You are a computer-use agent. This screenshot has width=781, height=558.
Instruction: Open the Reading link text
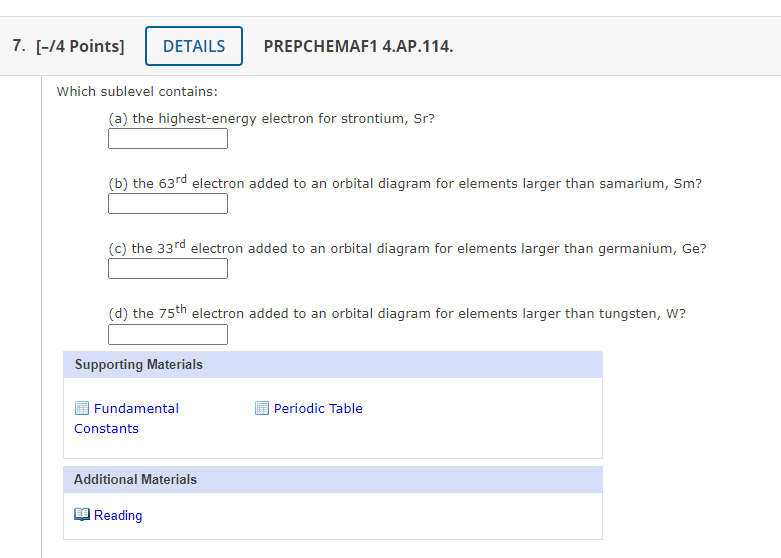tap(118, 515)
